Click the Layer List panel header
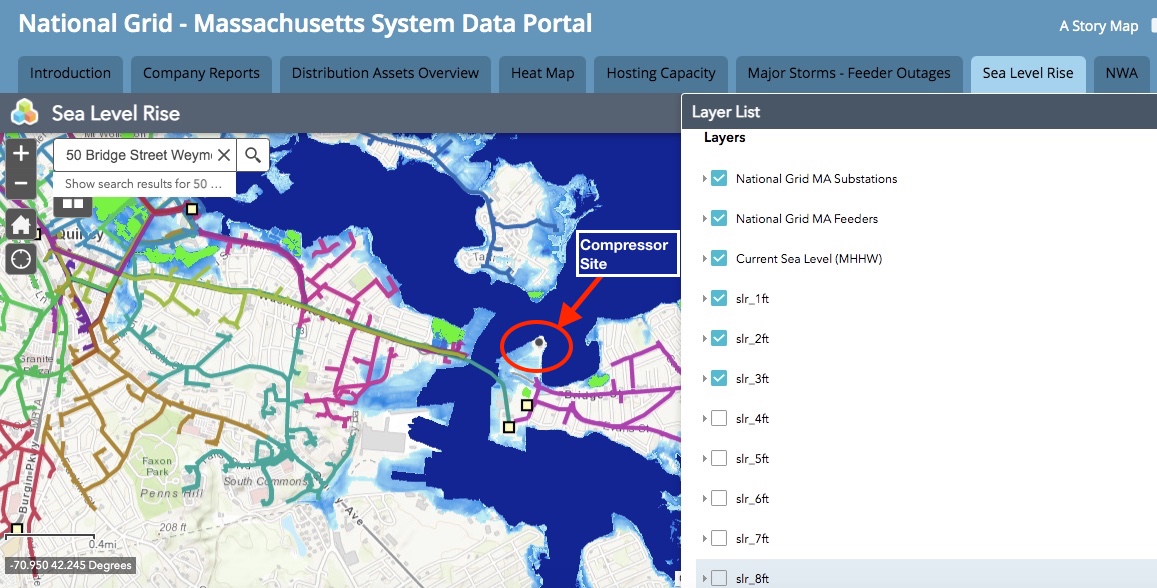 [x=919, y=111]
